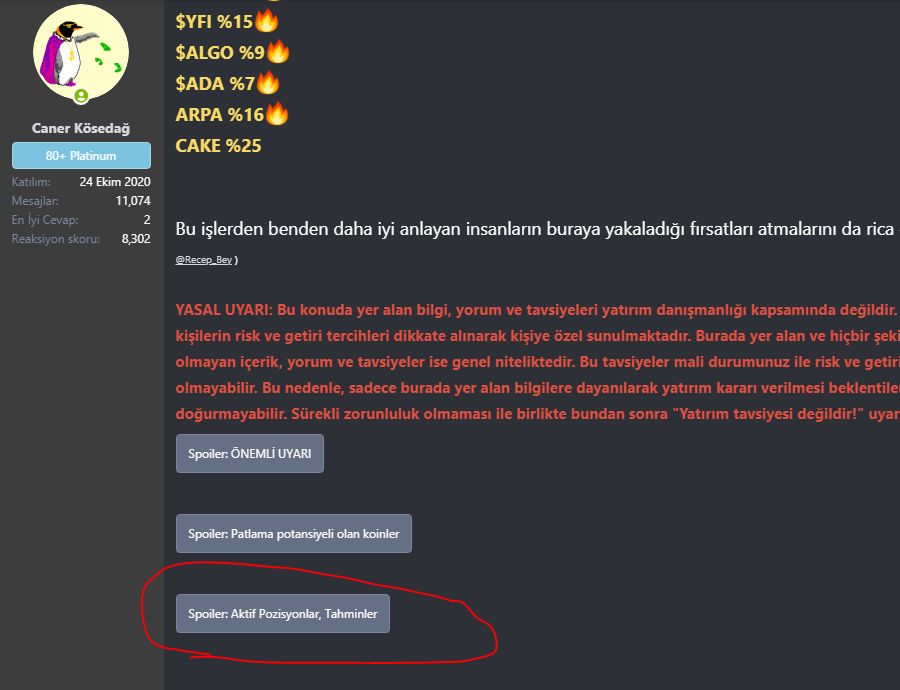Open Caner Kösedağ's penguin avatar
The width and height of the screenshot is (900, 690).
(x=81, y=52)
